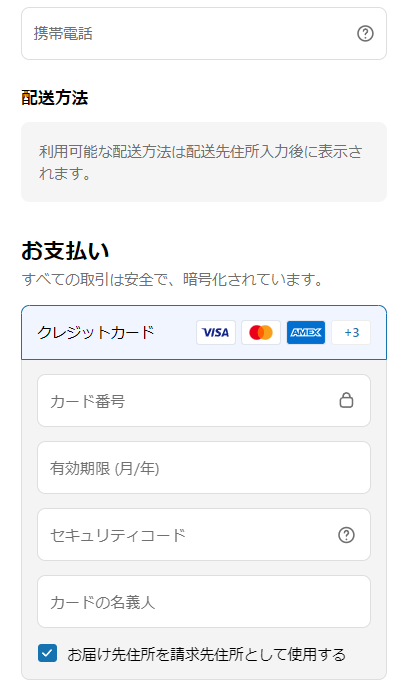Open the セキュリティコード help question icon
Screen dimensions: 408x690
pos(346,535)
